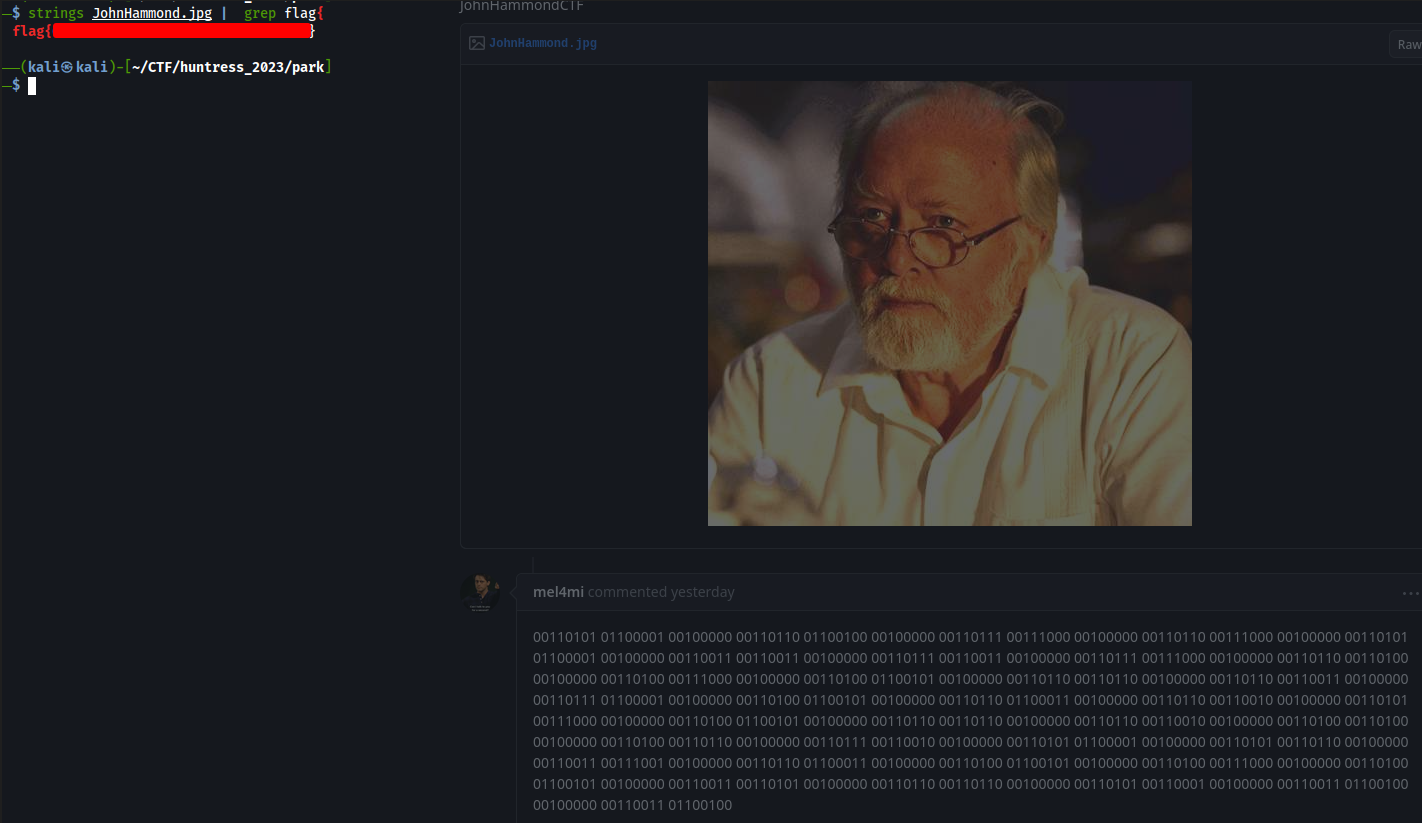Open the JohnHammond.jpg file link in GitHub
This screenshot has width=1422, height=823.
click(543, 43)
